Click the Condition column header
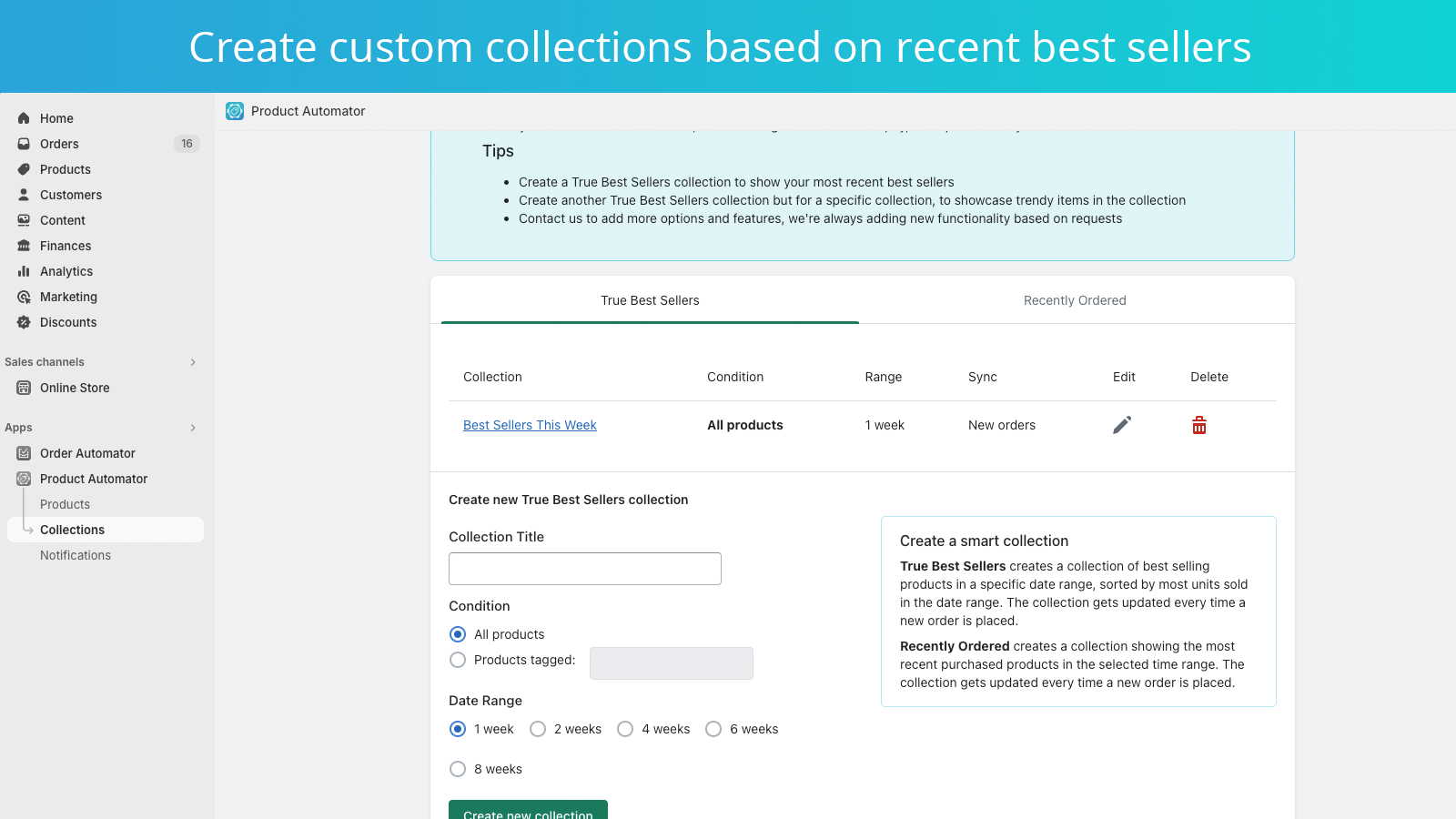Screen dimensions: 1456x819 [x=735, y=377]
